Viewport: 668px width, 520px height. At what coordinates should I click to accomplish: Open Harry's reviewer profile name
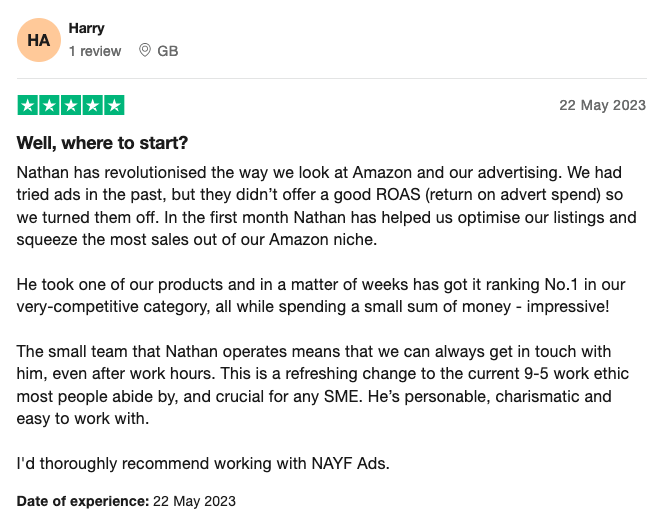(x=86, y=28)
